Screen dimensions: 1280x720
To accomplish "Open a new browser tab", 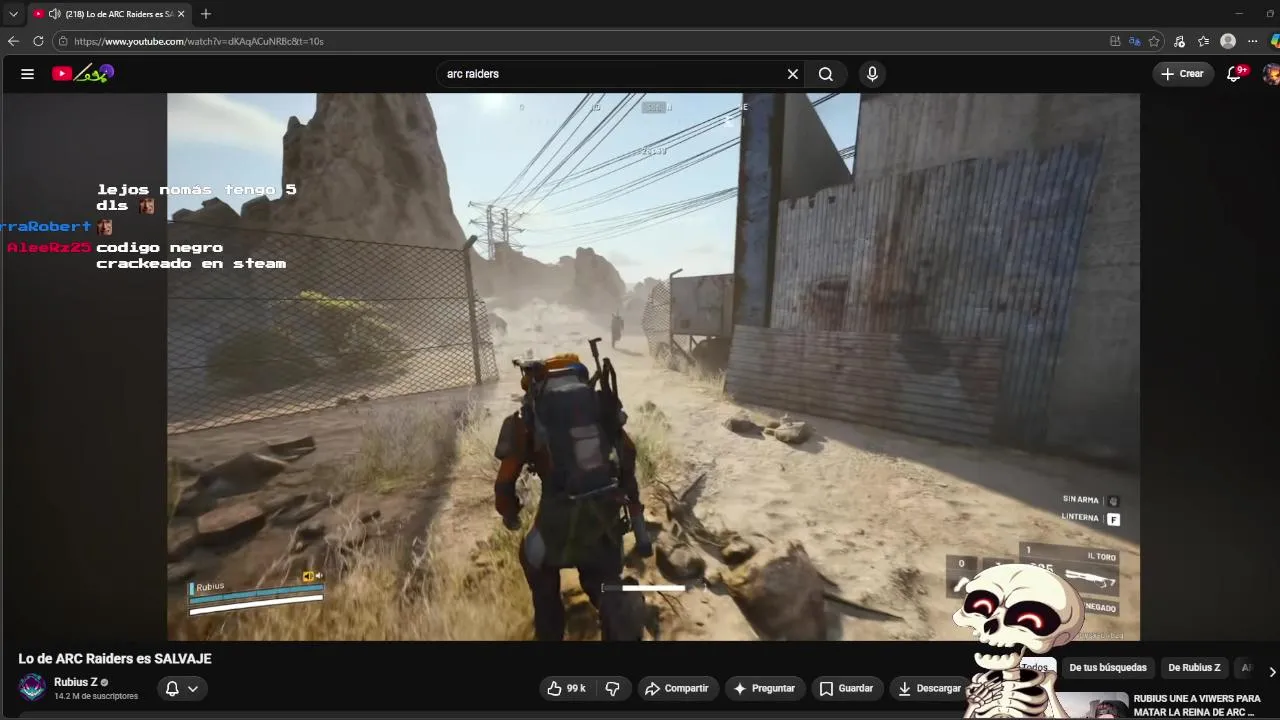I will 206,14.
